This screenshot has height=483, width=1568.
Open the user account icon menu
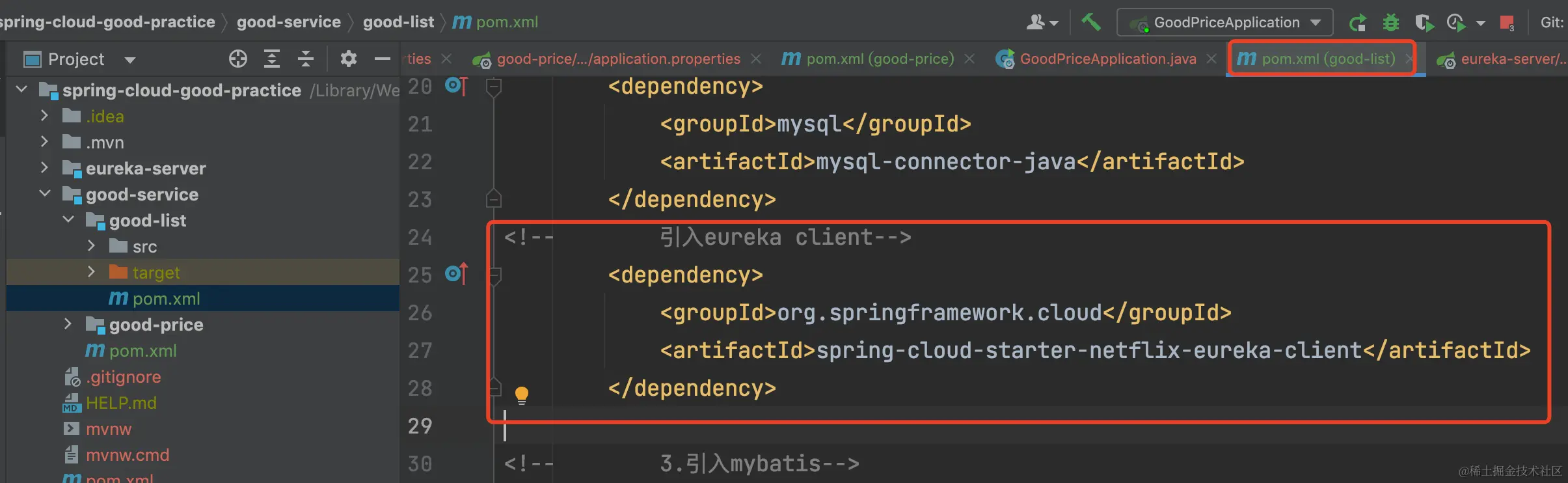1042,23
